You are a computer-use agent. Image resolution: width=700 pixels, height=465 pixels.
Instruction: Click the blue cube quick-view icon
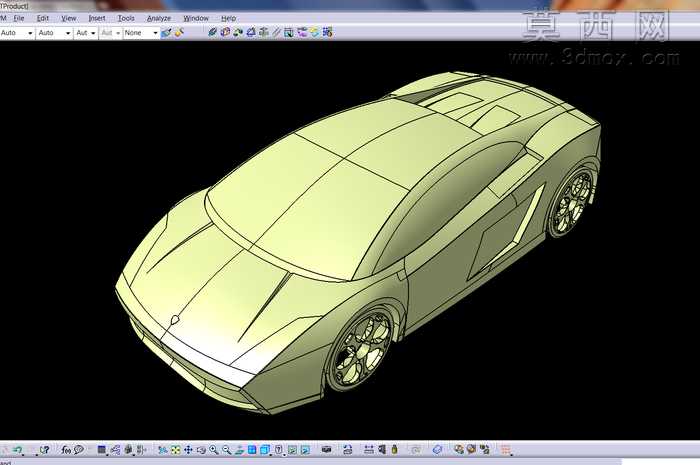coord(265,450)
